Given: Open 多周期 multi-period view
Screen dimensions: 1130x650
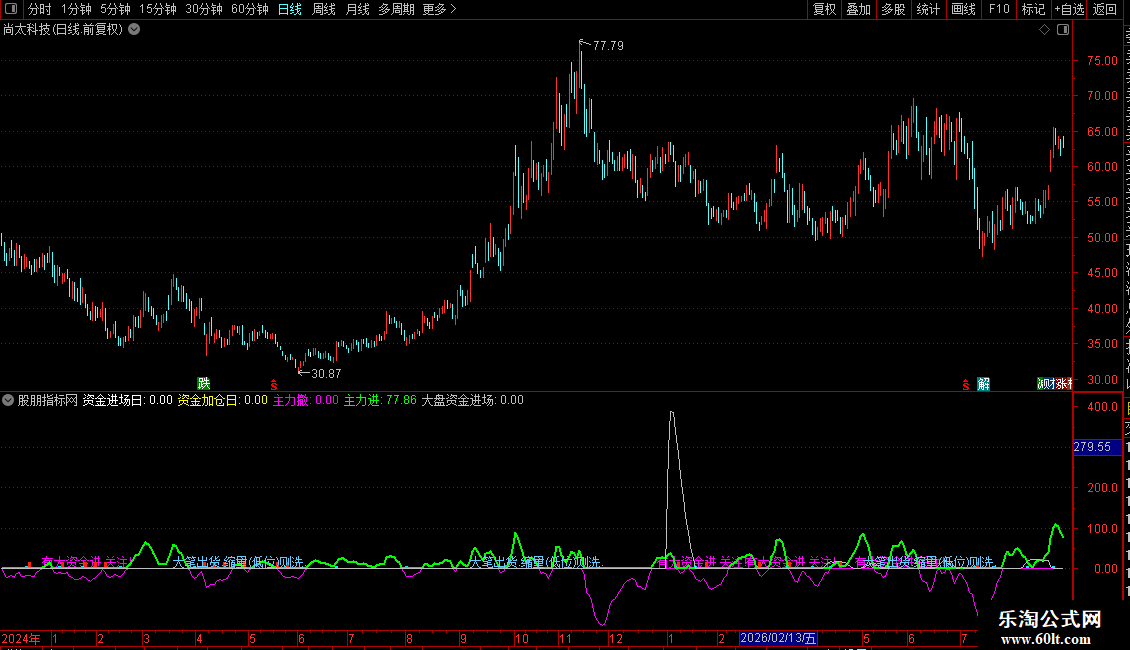Looking at the screenshot, I should click(396, 9).
